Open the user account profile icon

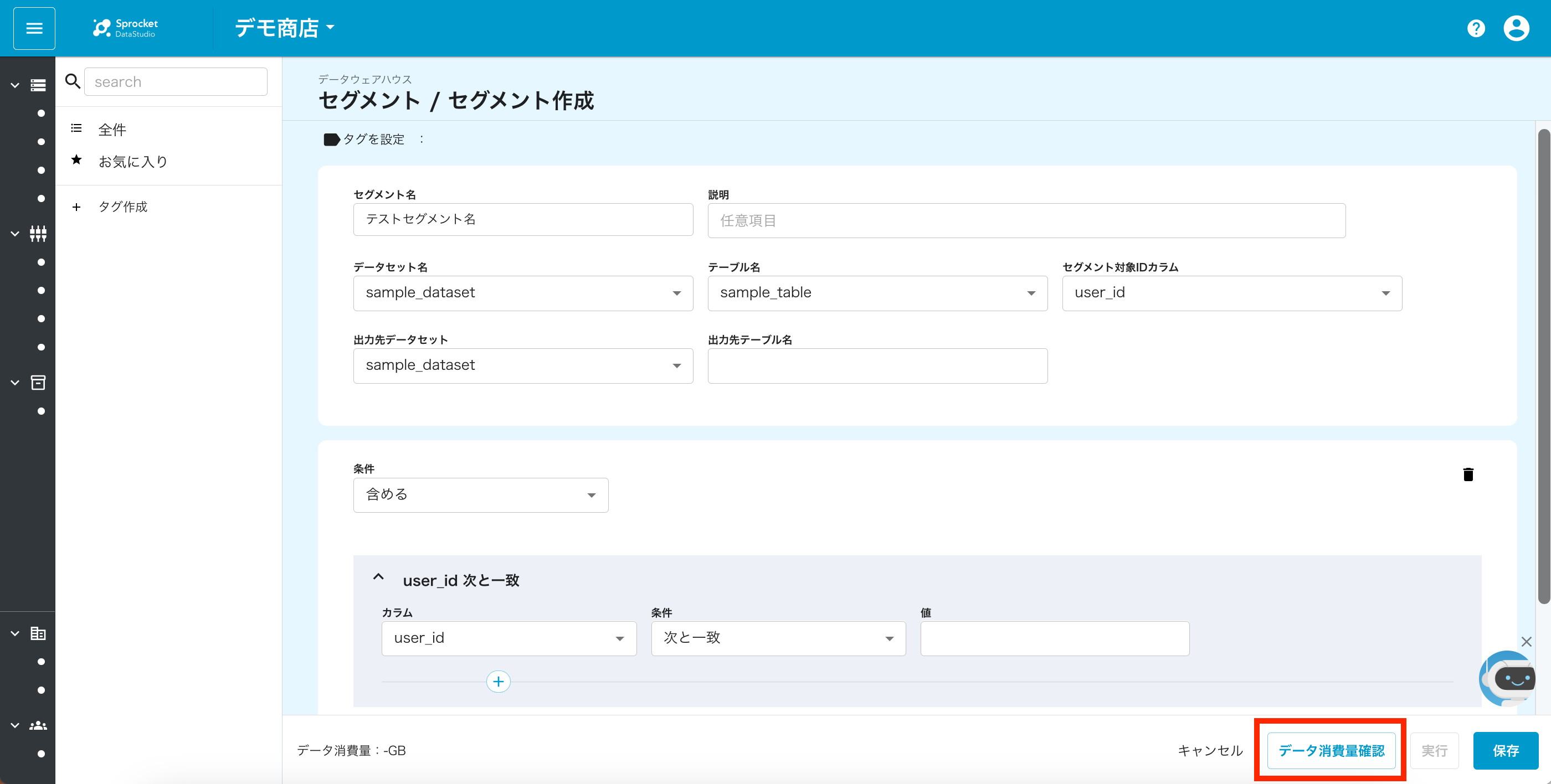tap(1516, 28)
